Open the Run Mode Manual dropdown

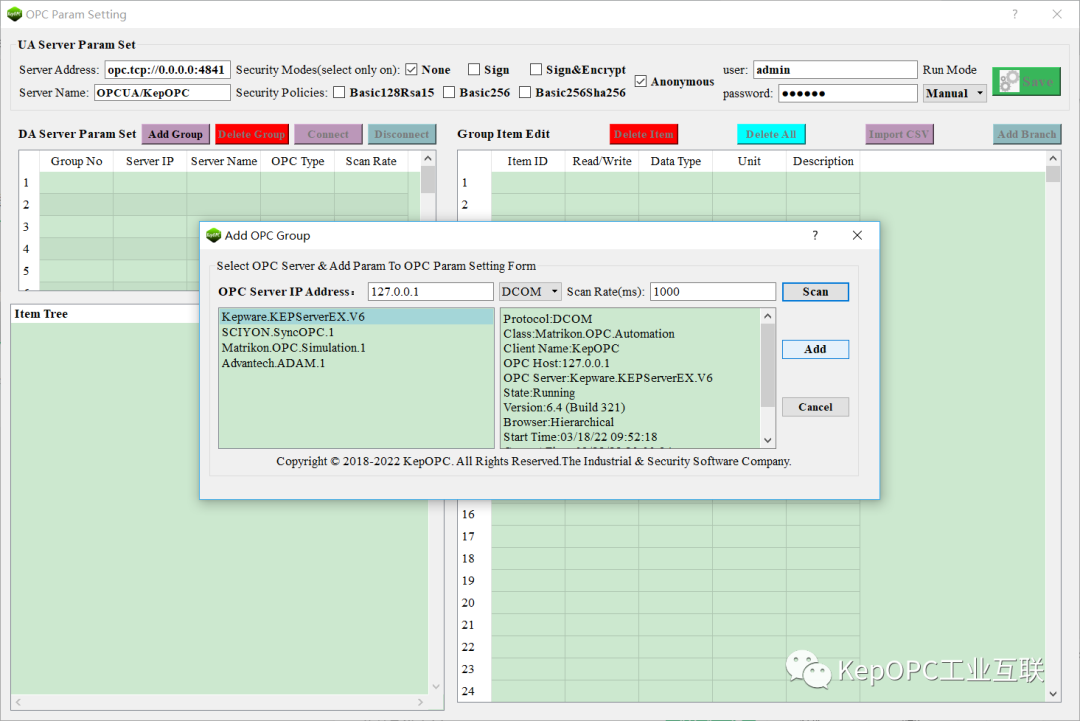[x=955, y=93]
